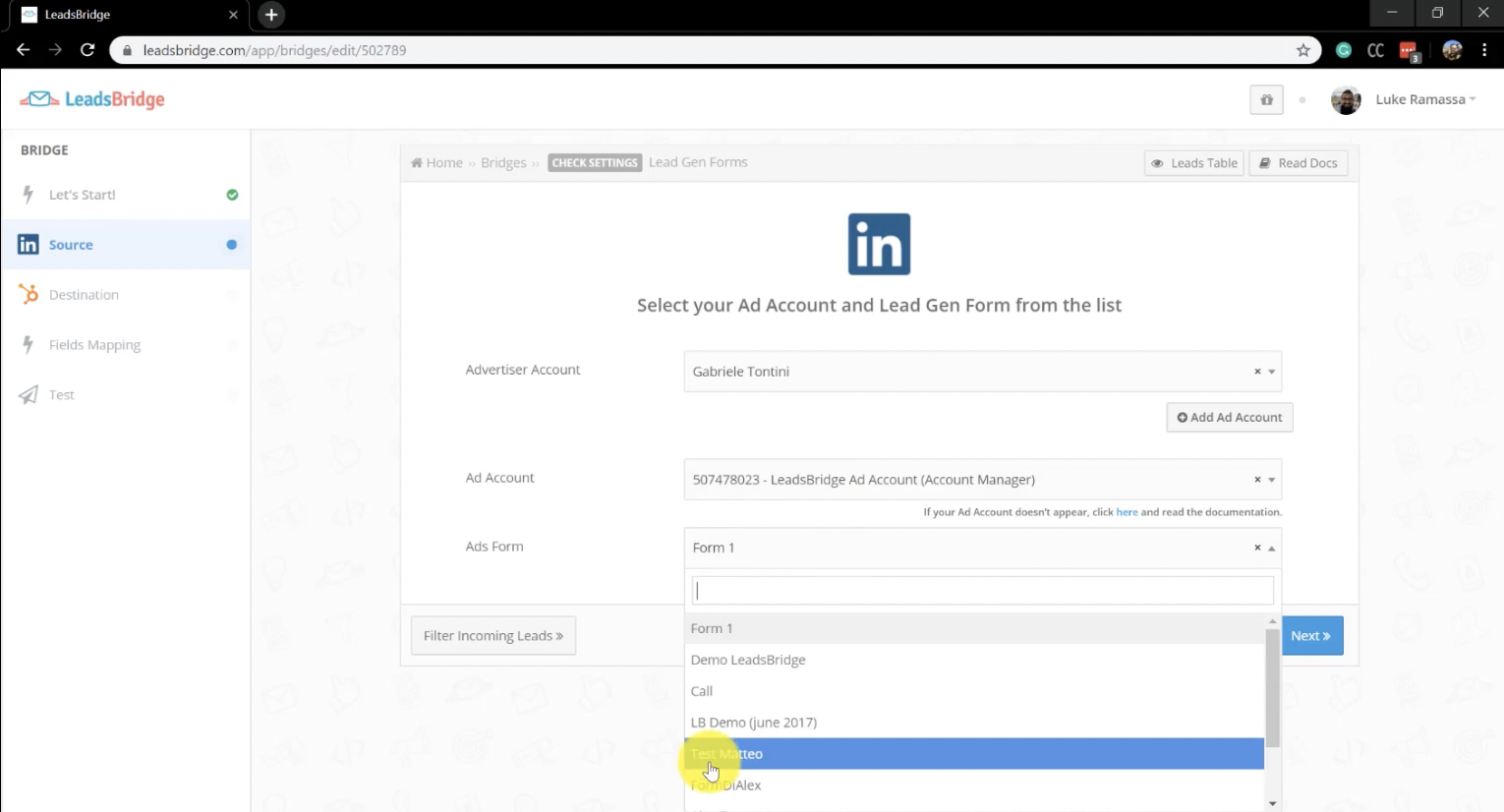Navigate to Home in the breadcrumb
The width and height of the screenshot is (1504, 812).
click(x=436, y=163)
